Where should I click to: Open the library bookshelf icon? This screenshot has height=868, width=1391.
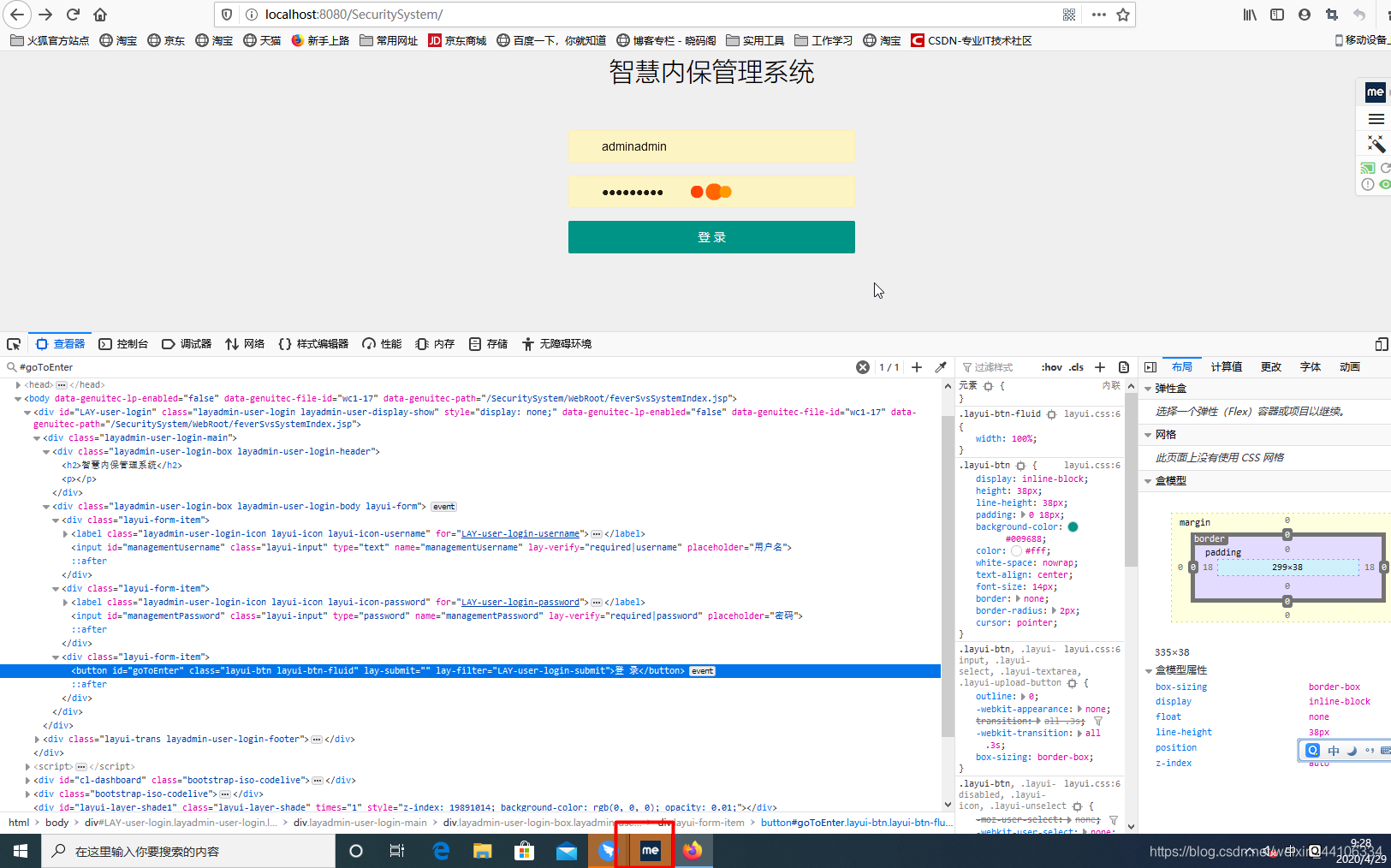[1251, 15]
